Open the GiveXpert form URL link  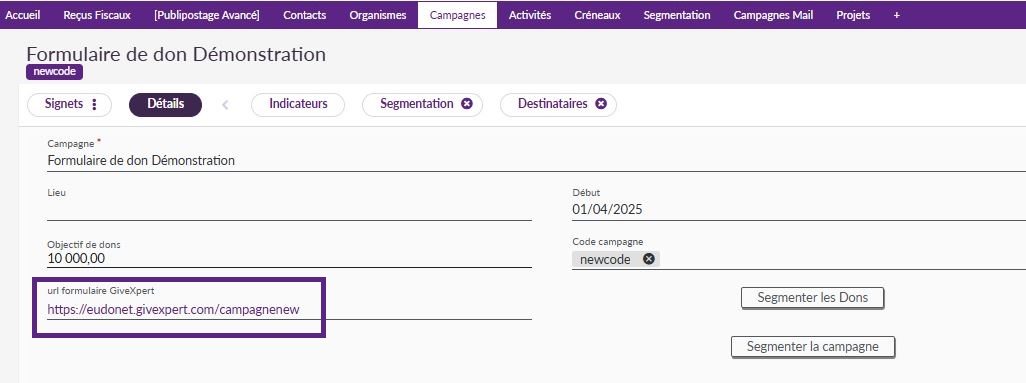173,310
